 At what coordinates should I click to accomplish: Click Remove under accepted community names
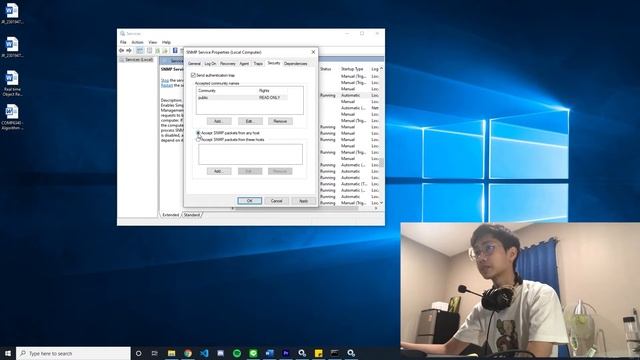(280, 121)
